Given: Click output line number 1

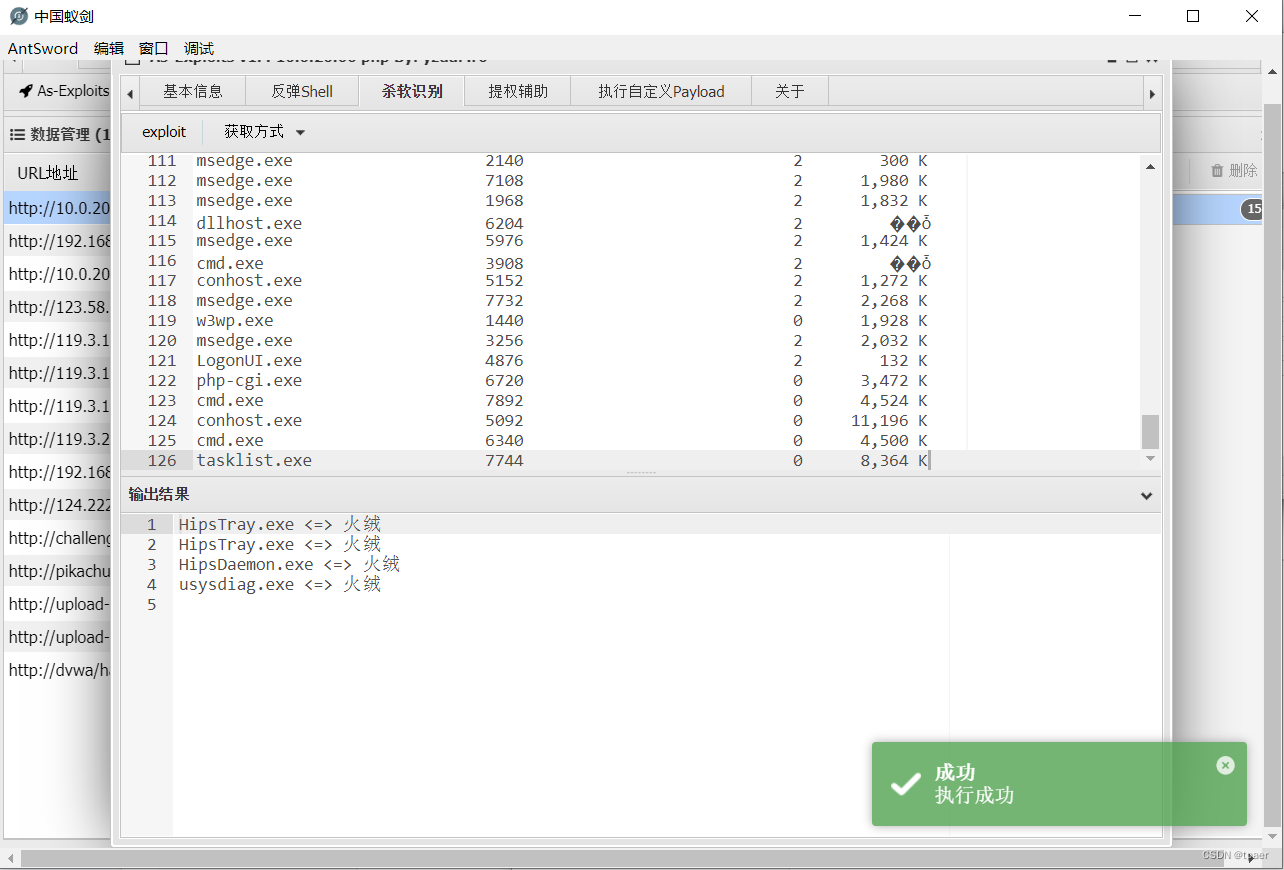Looking at the screenshot, I should pos(152,525).
